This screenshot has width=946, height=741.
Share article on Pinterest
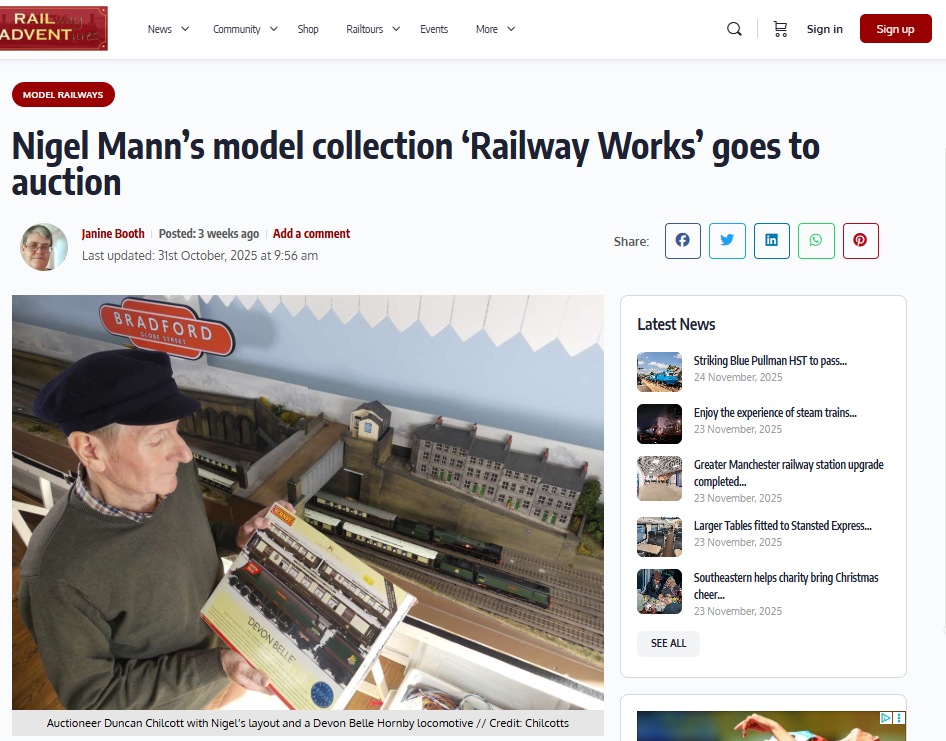(860, 241)
